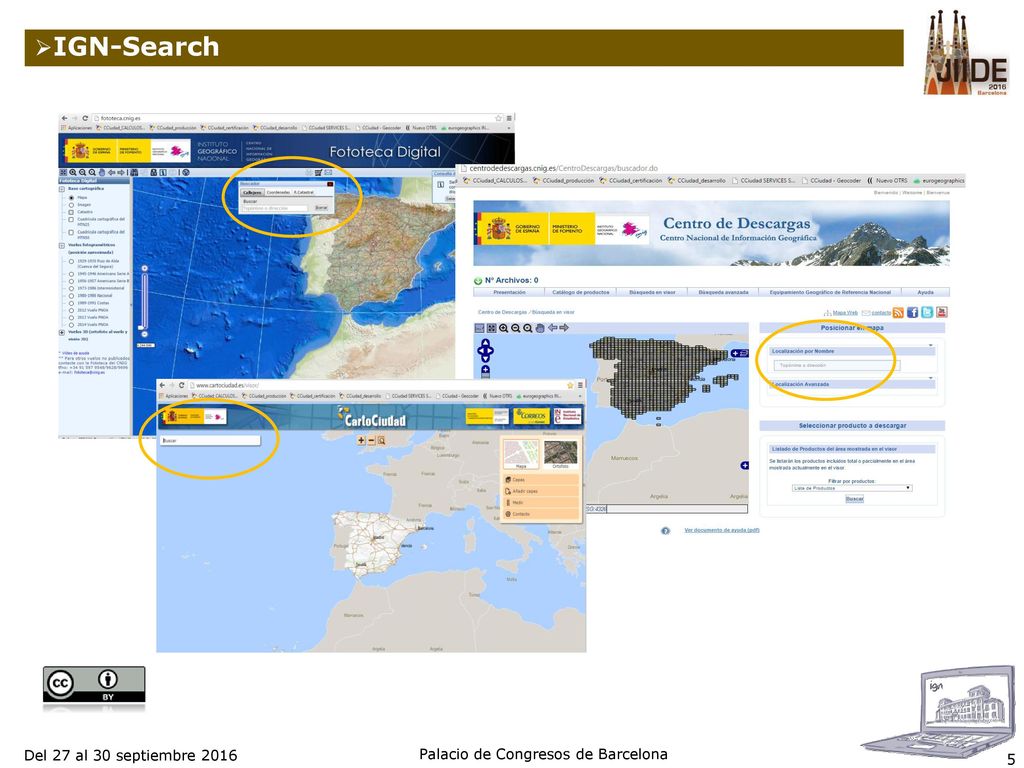
Task: Click Capas menu entry in CartoCiudad
Action: [540, 480]
